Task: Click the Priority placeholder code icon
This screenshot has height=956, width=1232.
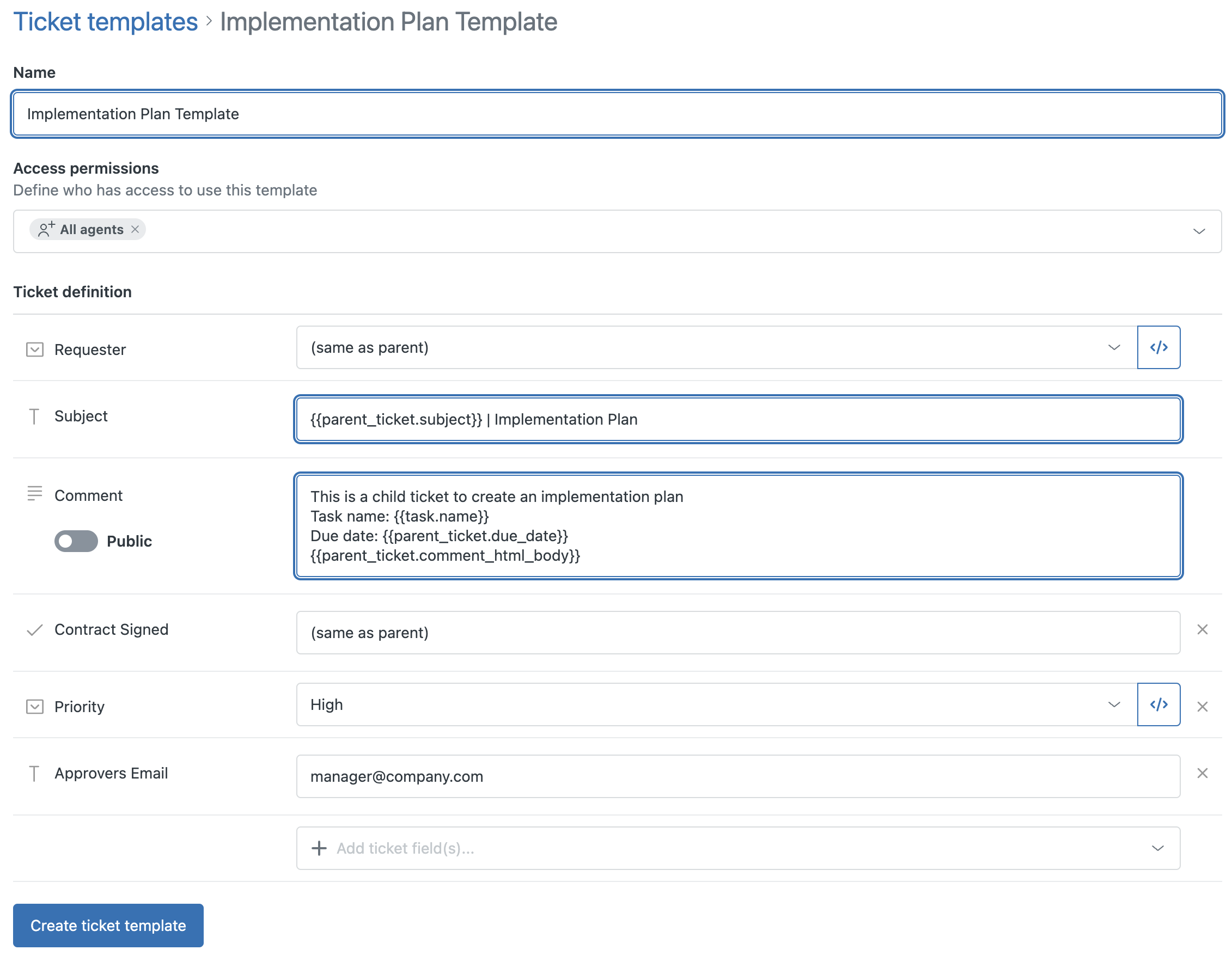Action: 1158,704
